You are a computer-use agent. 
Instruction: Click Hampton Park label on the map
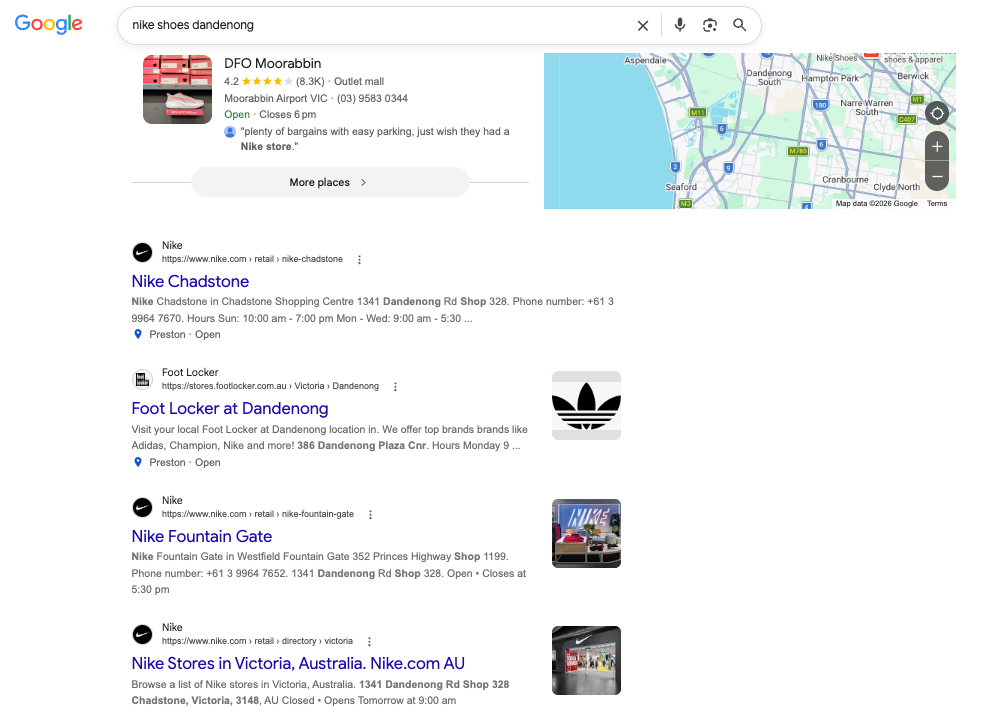coord(830,79)
